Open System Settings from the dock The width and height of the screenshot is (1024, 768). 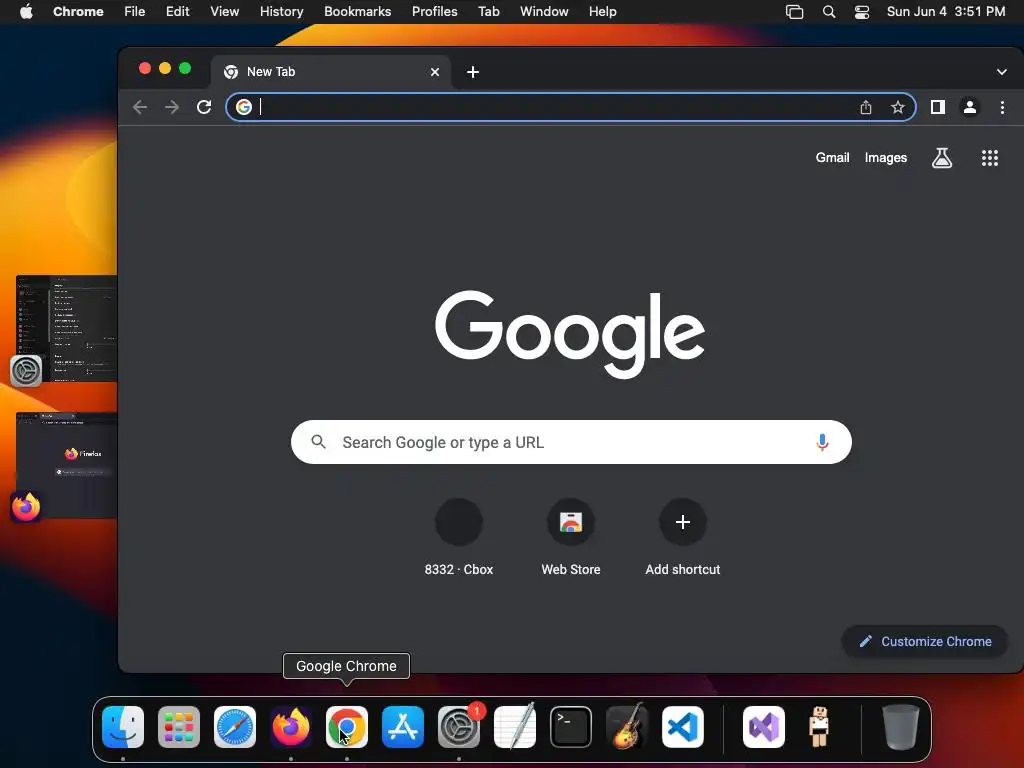(x=459, y=727)
